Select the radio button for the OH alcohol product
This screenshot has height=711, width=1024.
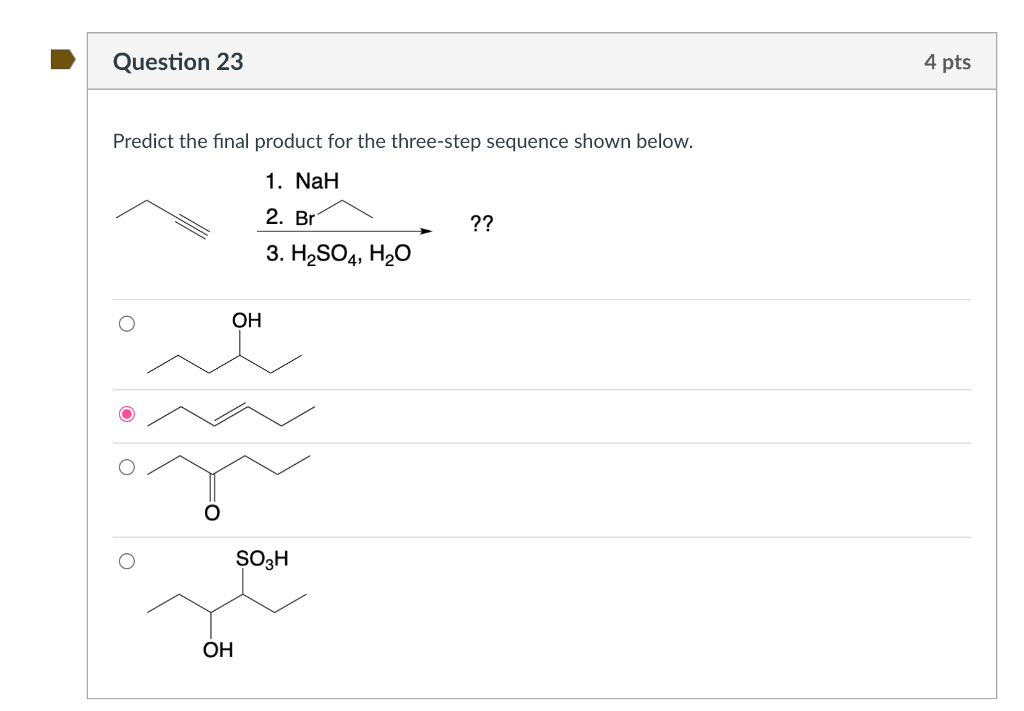[x=127, y=322]
